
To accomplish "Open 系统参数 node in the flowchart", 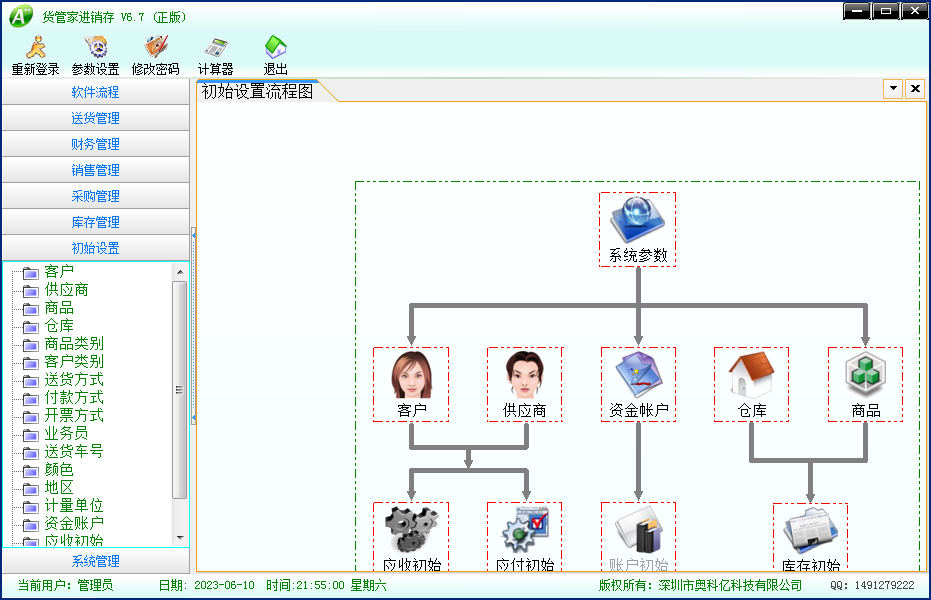I will pyautogui.click(x=638, y=230).
